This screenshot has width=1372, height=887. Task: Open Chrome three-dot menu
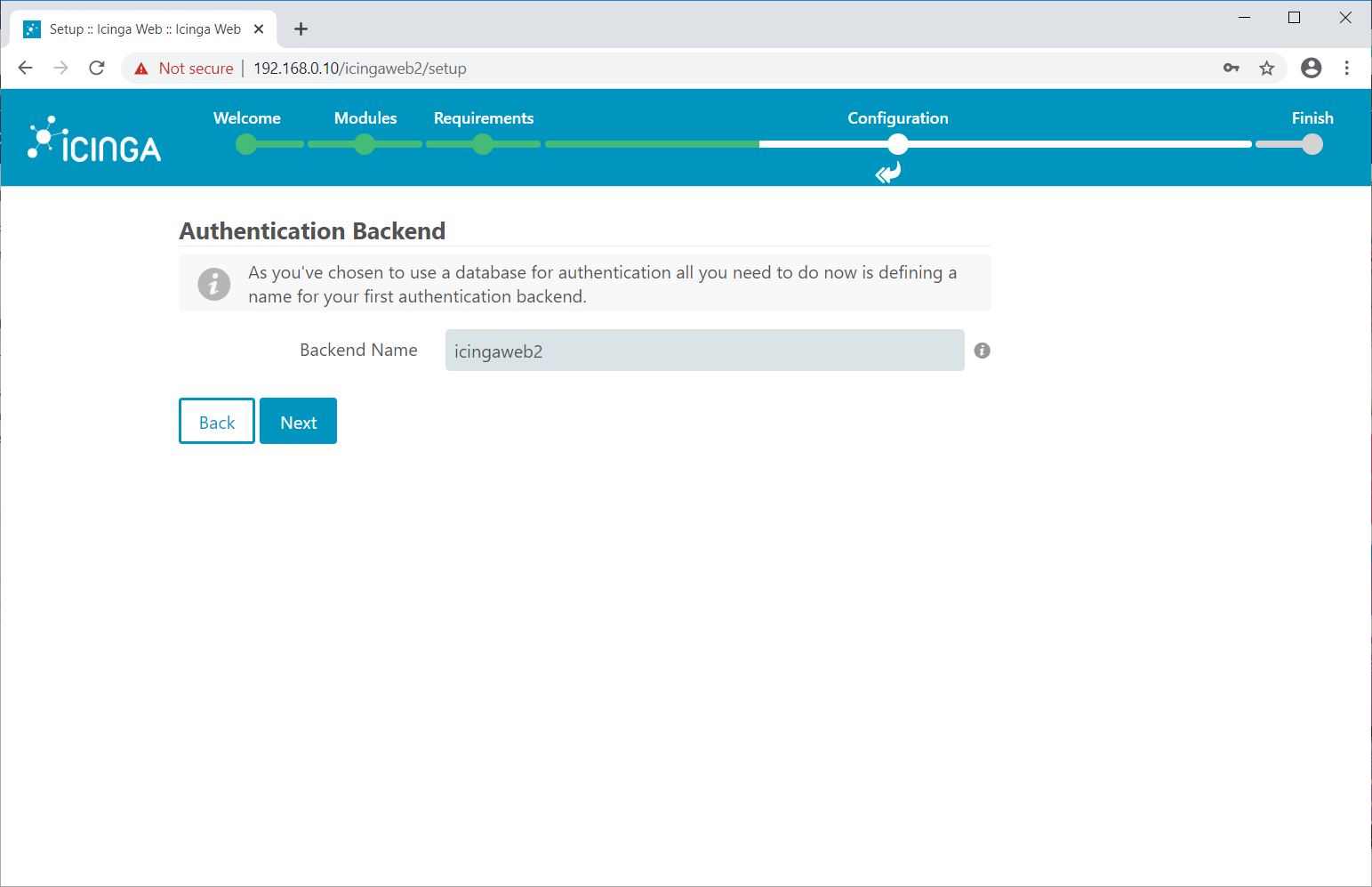[1347, 68]
